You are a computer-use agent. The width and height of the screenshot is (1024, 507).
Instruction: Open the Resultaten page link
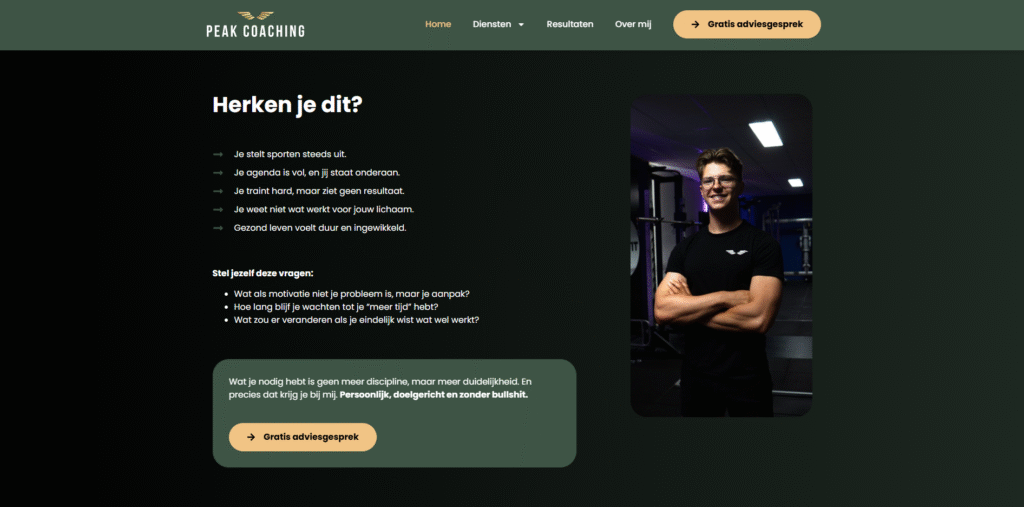tap(570, 24)
